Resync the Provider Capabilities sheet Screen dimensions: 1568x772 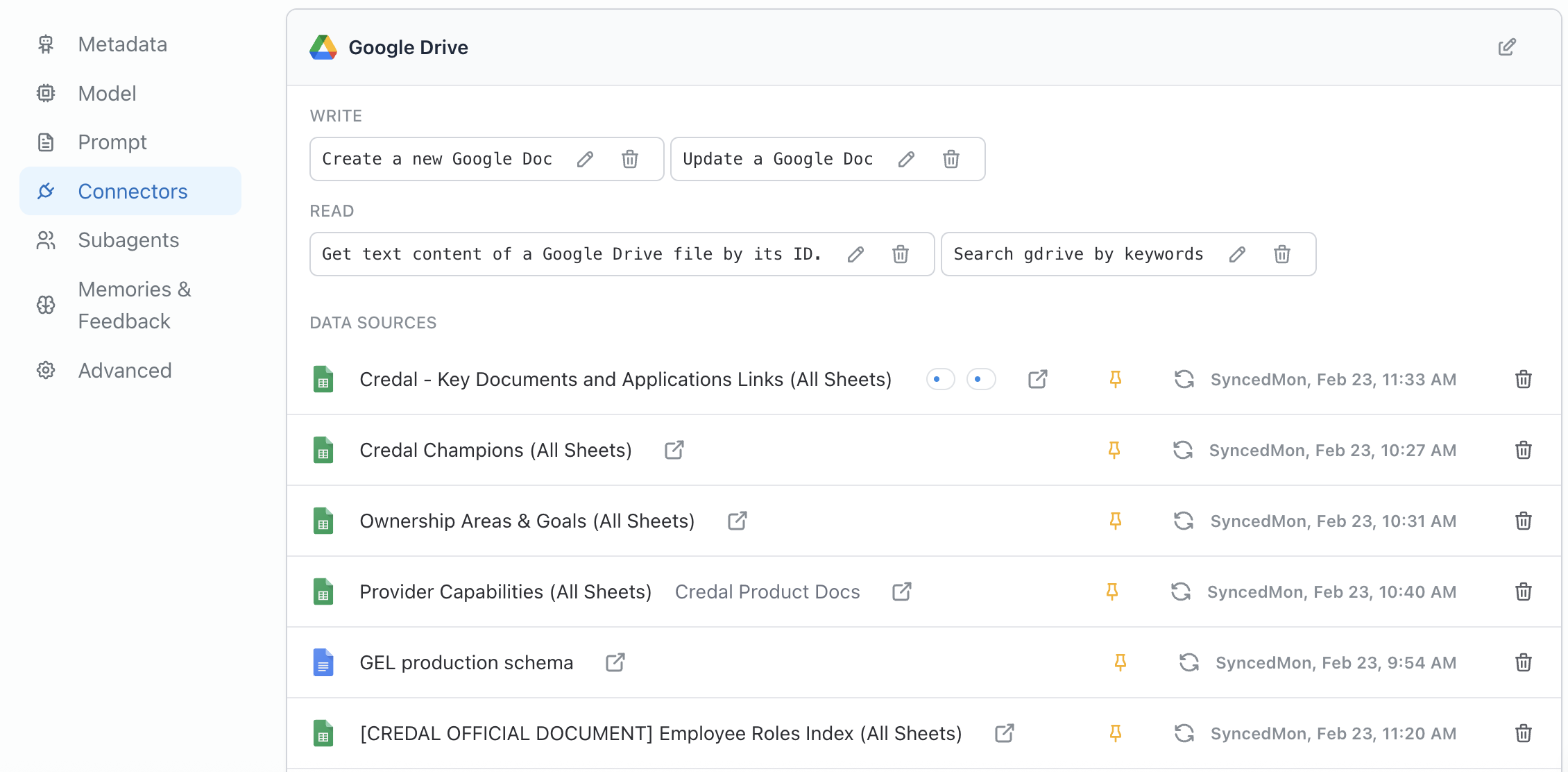(x=1180, y=591)
